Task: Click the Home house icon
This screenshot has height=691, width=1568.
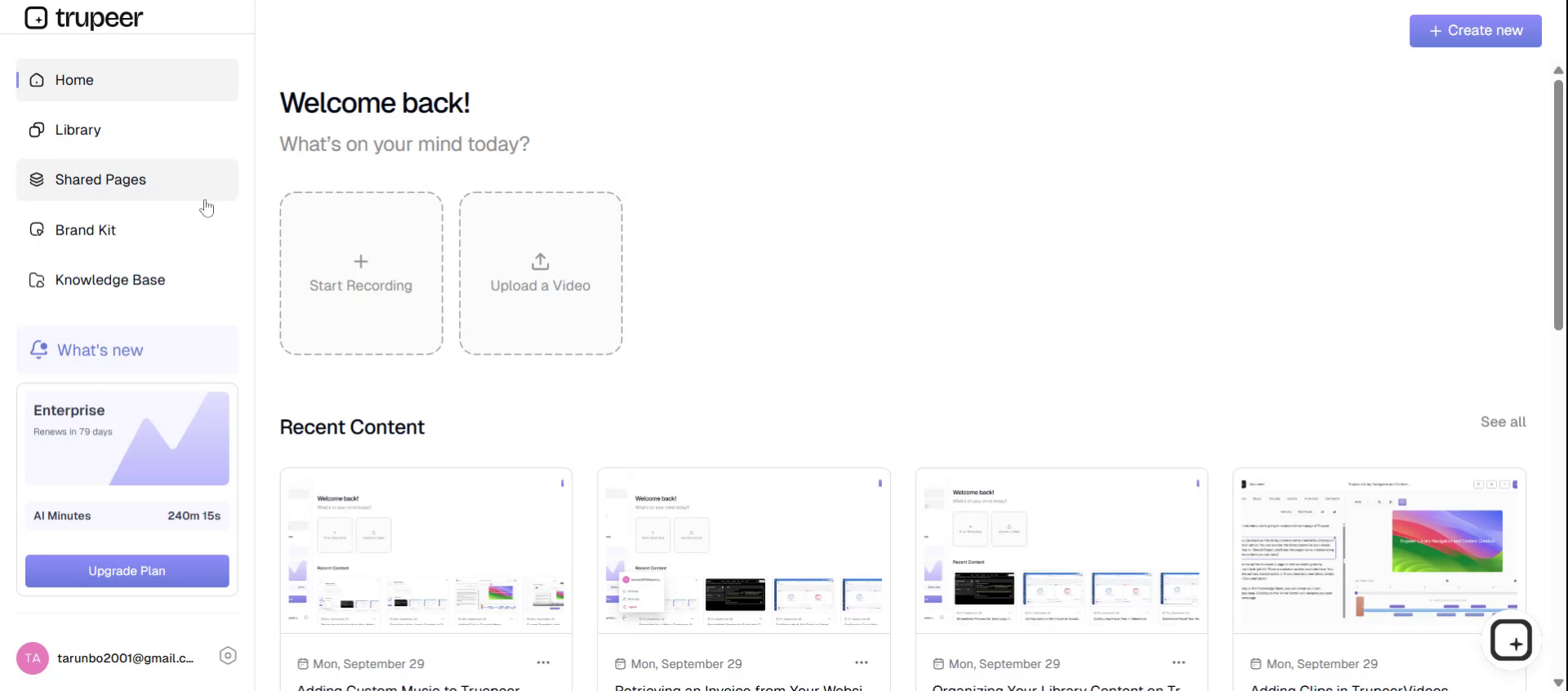Action: [37, 80]
